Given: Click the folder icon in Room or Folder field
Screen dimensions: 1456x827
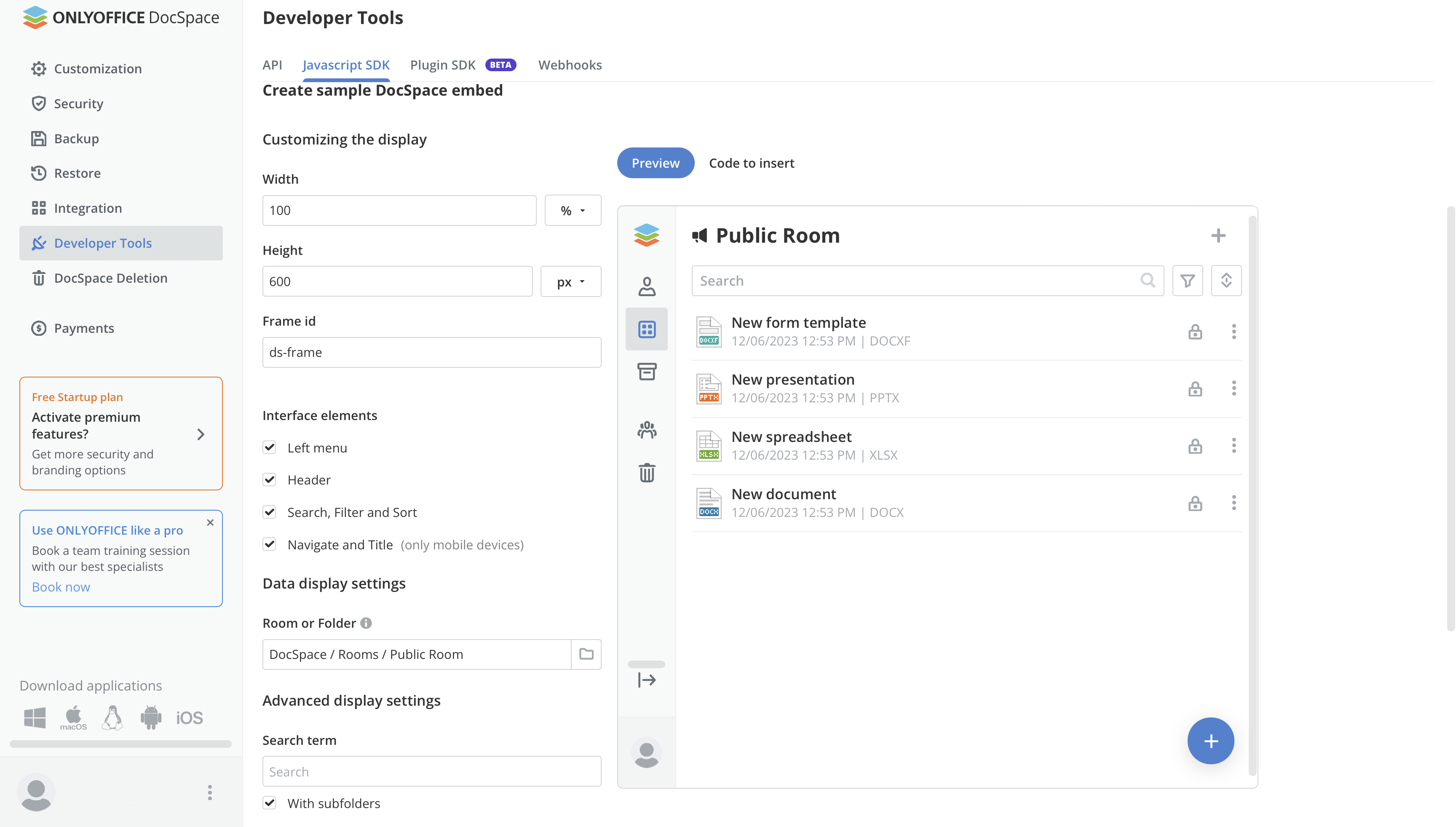Looking at the screenshot, I should click(586, 654).
